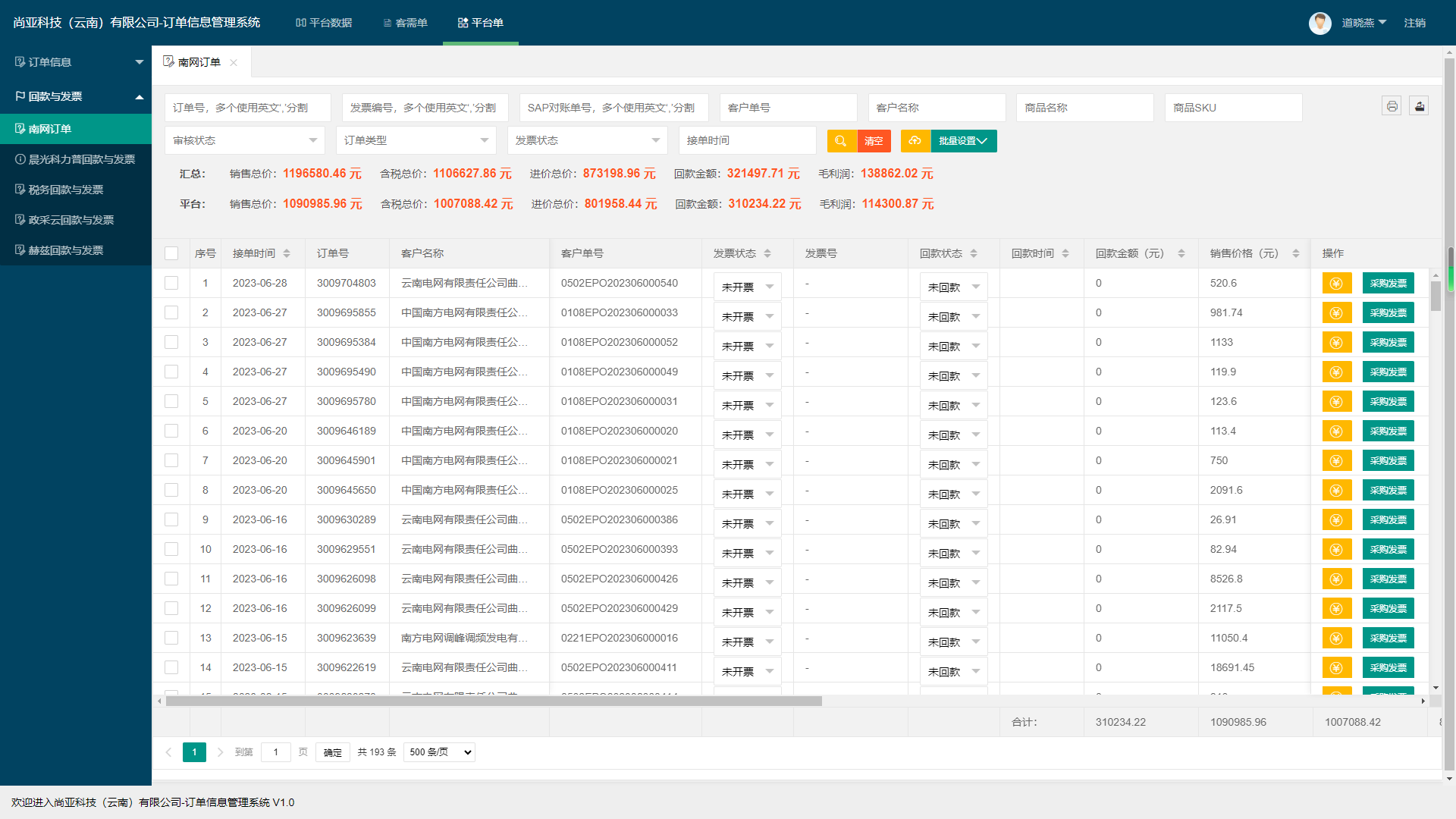Click yuan payment icon for order 3009695384
1456x819 pixels.
1337,342
